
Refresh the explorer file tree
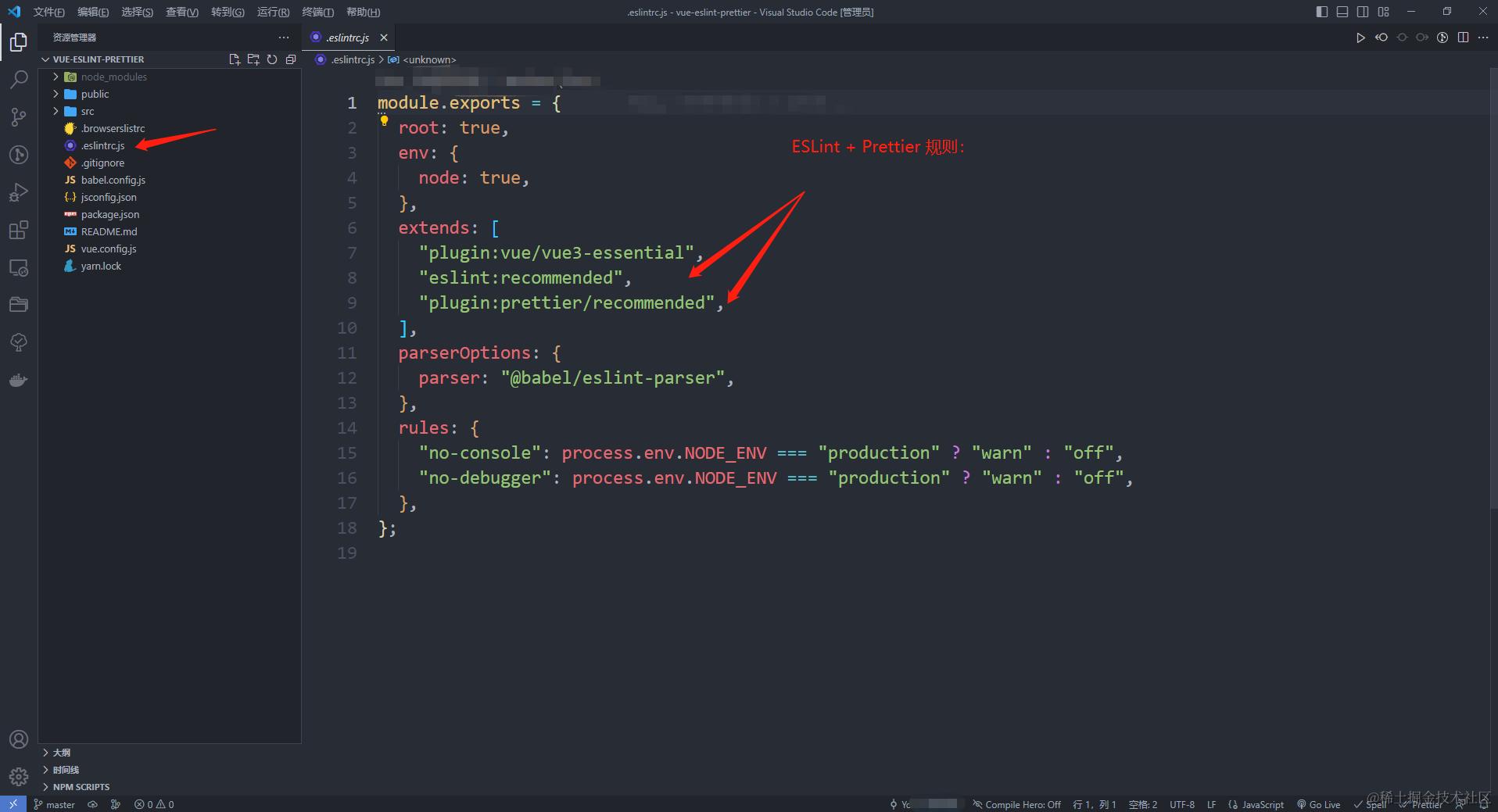pyautogui.click(x=272, y=59)
